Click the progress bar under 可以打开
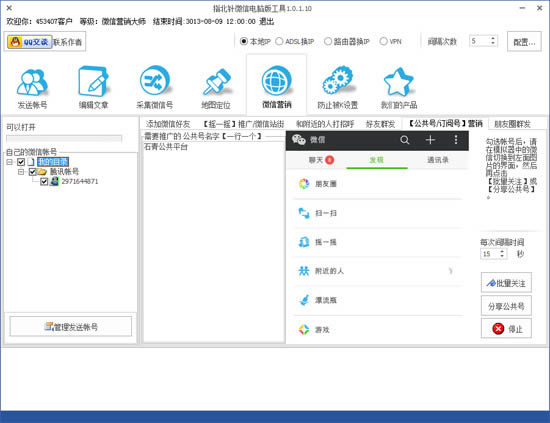Viewport: 550px width, 423px height. click(64, 138)
